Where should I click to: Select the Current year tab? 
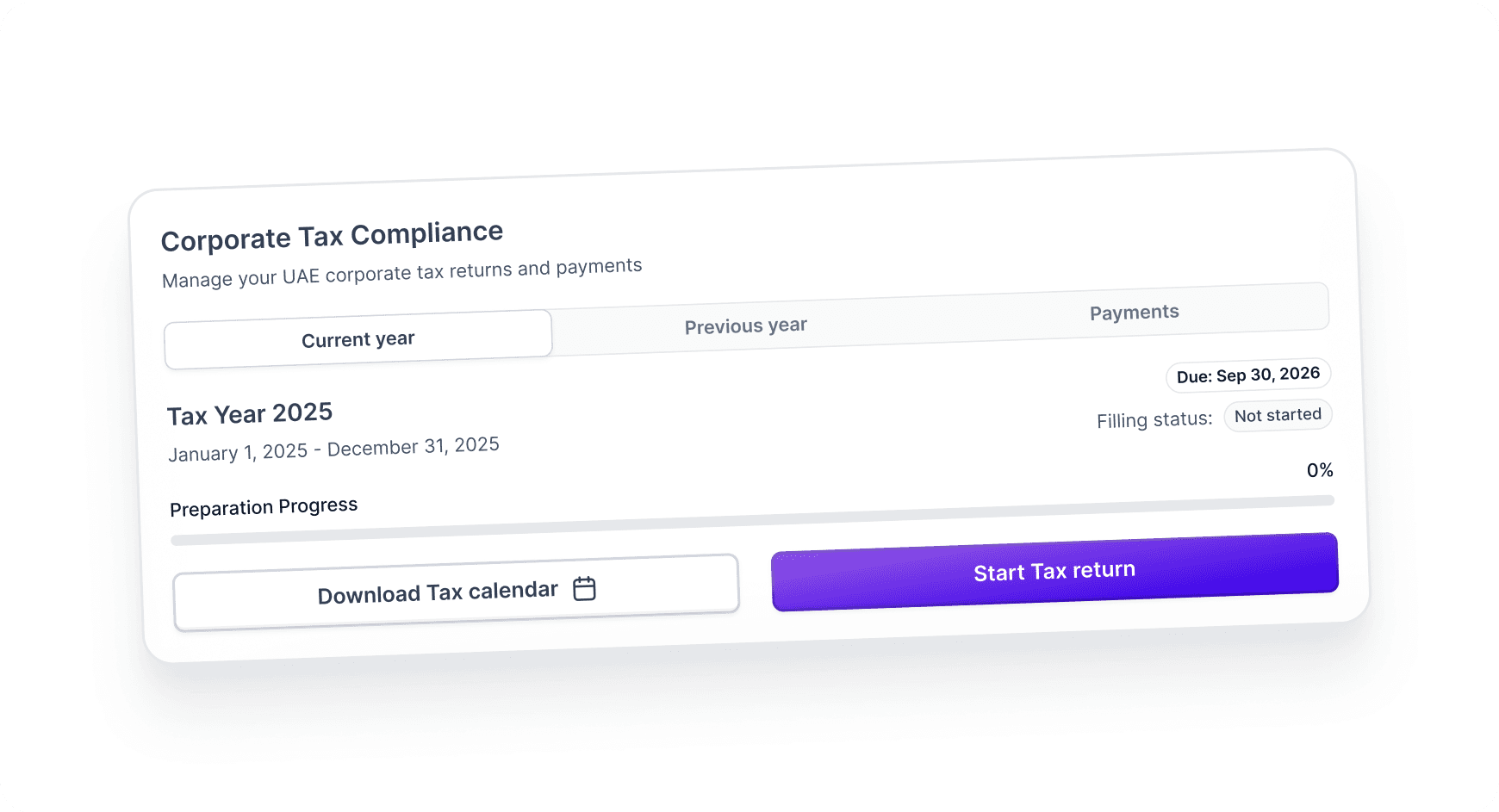pyautogui.click(x=358, y=339)
